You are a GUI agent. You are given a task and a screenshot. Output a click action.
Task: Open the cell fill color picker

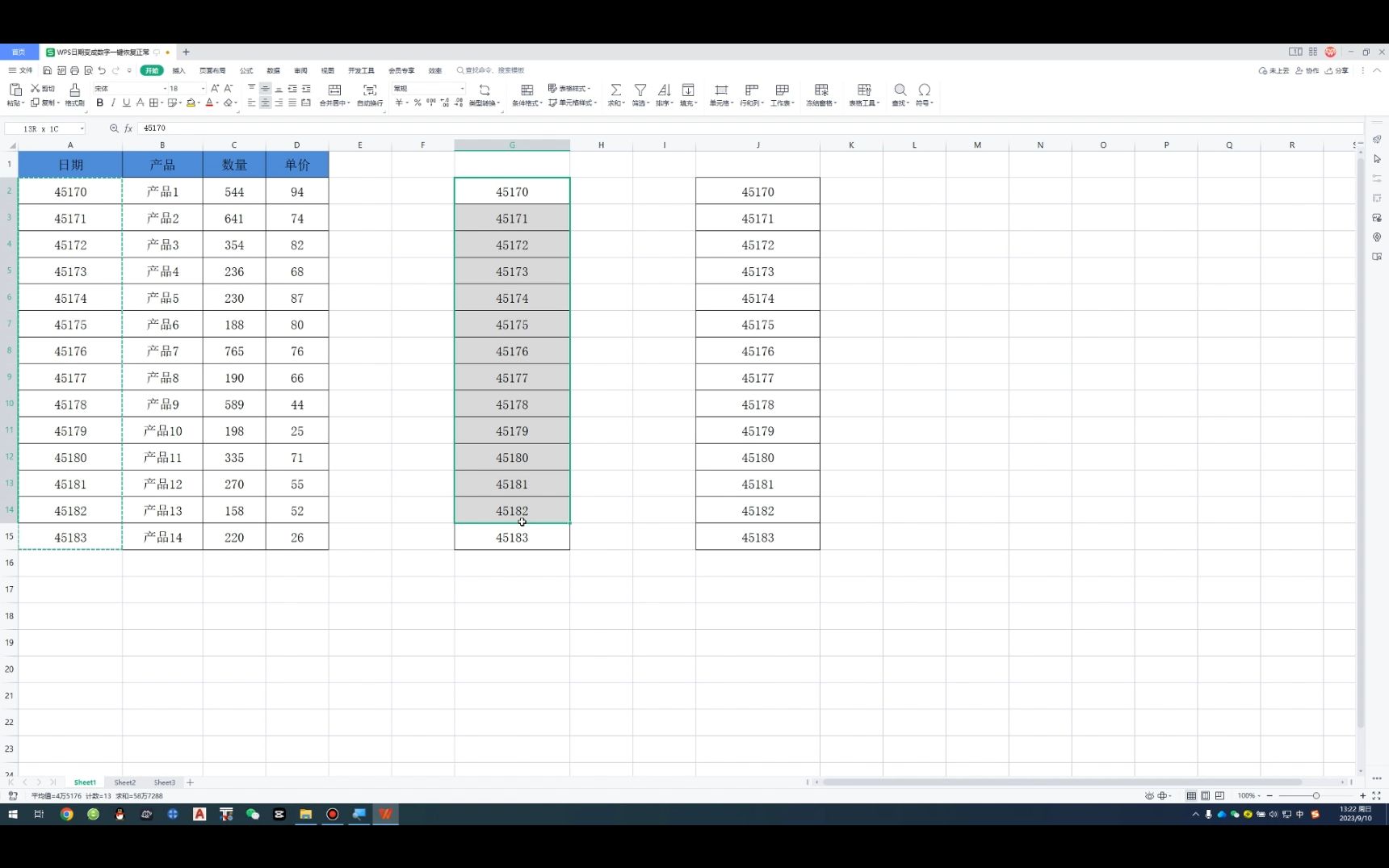pos(191,103)
